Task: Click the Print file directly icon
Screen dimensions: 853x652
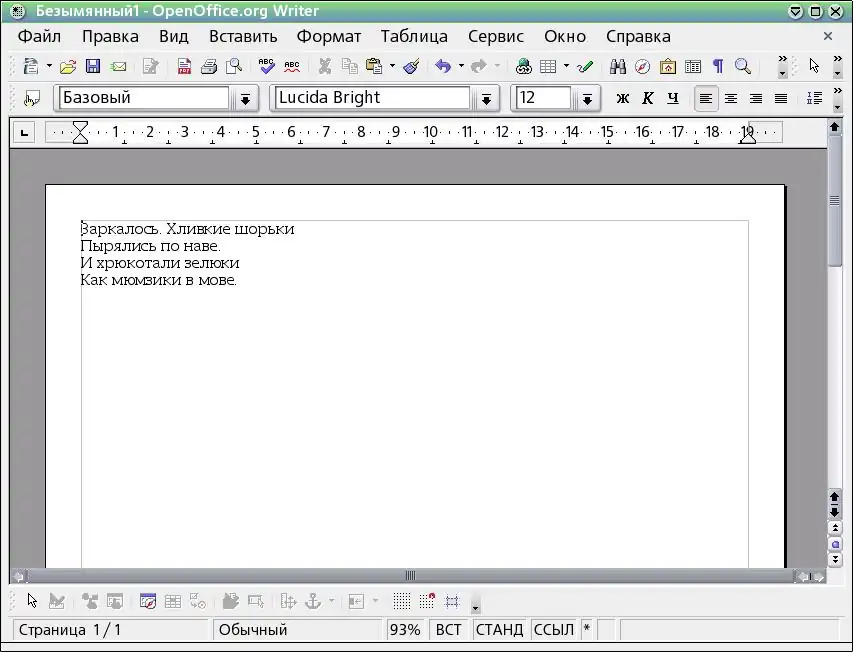Action: coord(209,67)
